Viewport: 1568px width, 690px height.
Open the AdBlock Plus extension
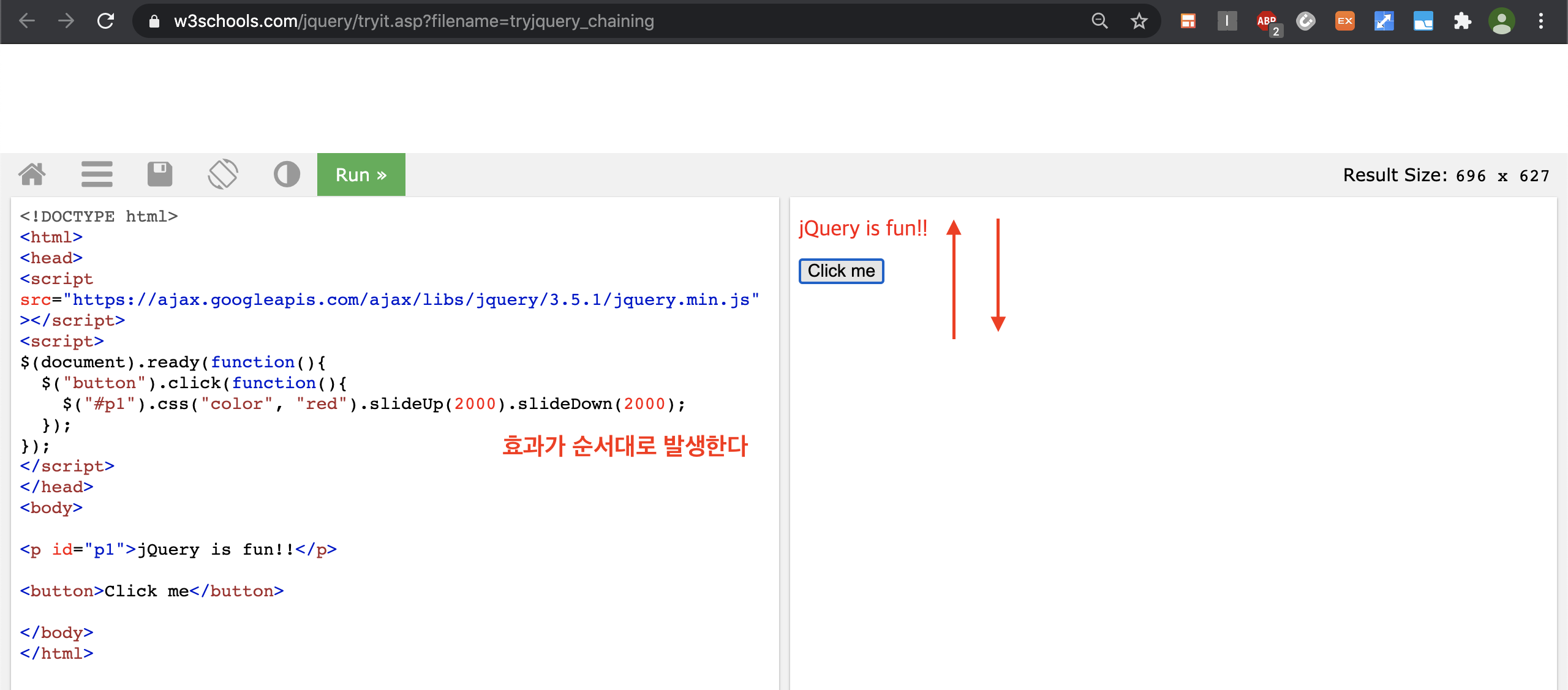pos(1266,21)
